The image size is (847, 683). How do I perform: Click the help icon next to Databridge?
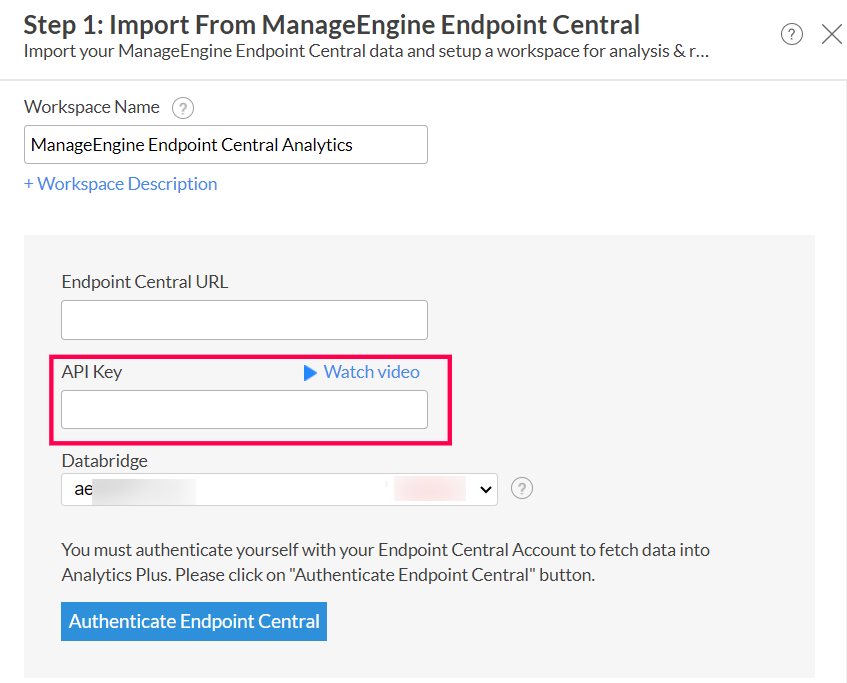coord(522,489)
